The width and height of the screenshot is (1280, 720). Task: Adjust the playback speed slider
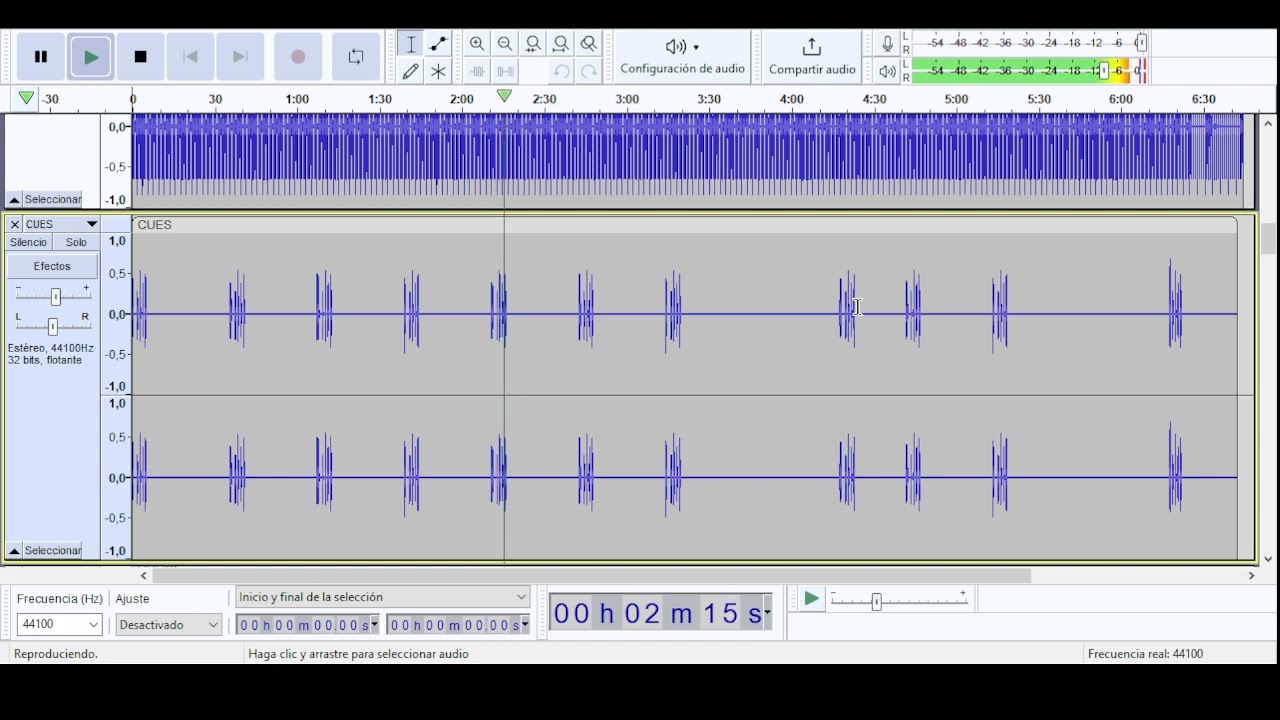pos(876,602)
